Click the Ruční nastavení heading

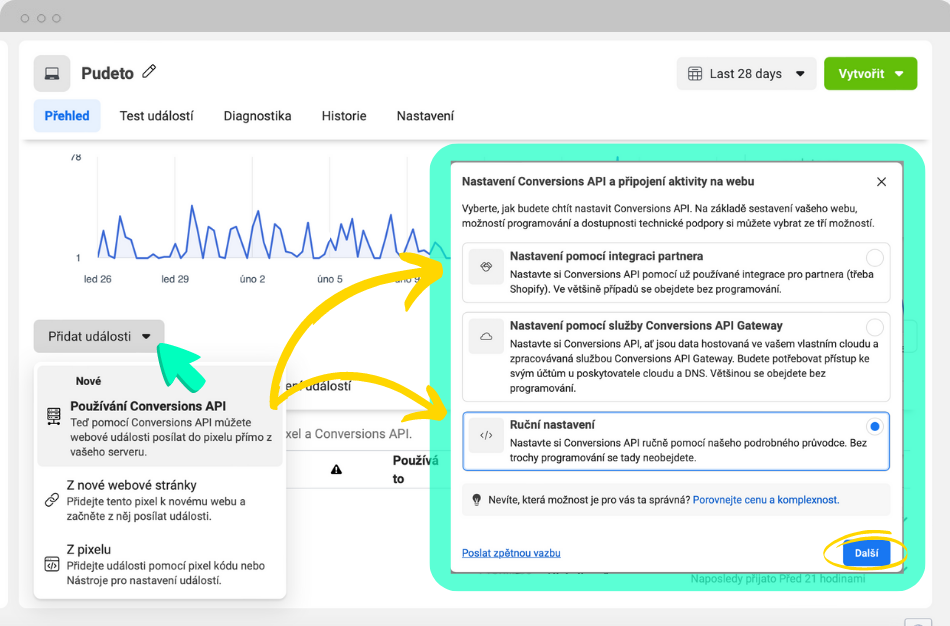[552, 425]
